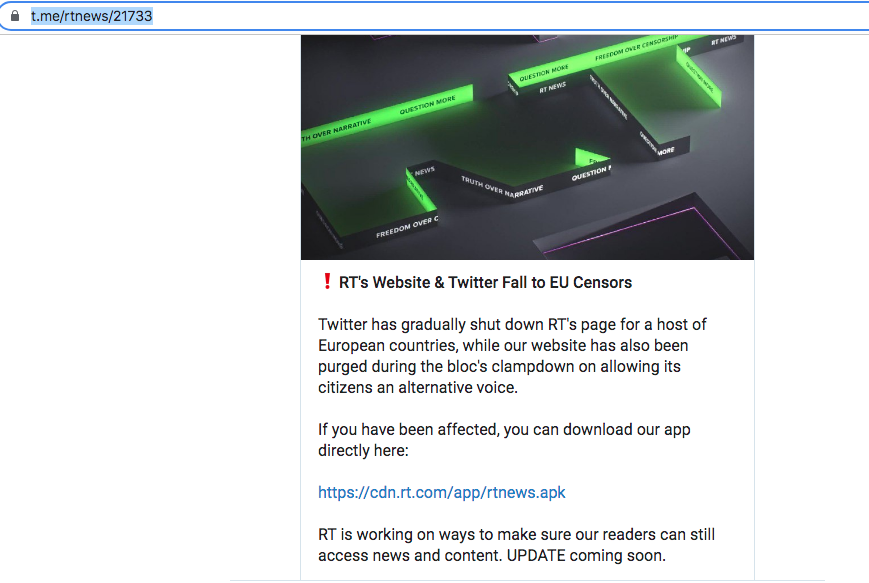
Task: Click the paragraph starting "Twitter has gradually shut down"
Action: pyautogui.click(x=512, y=356)
